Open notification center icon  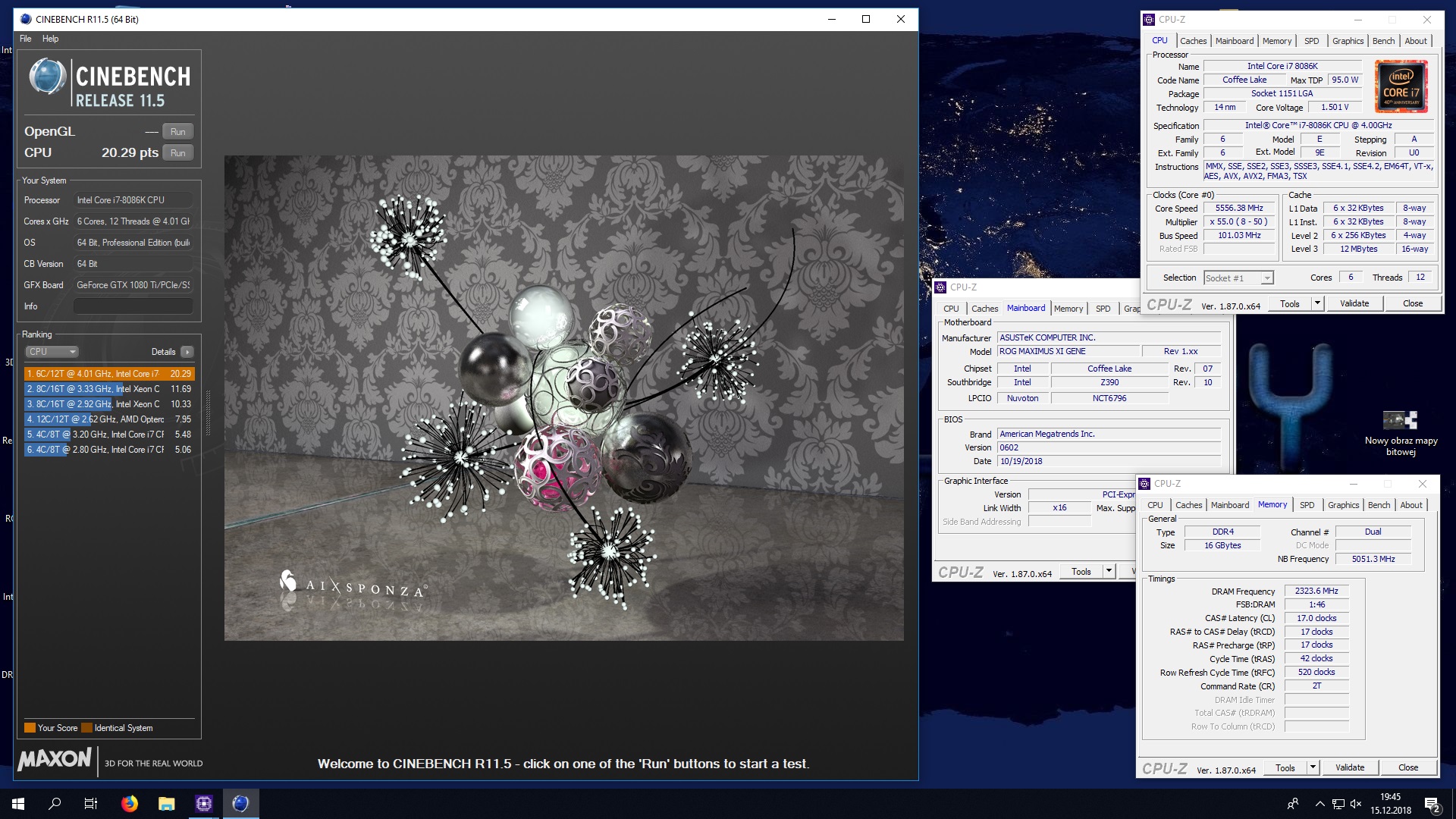click(1432, 804)
